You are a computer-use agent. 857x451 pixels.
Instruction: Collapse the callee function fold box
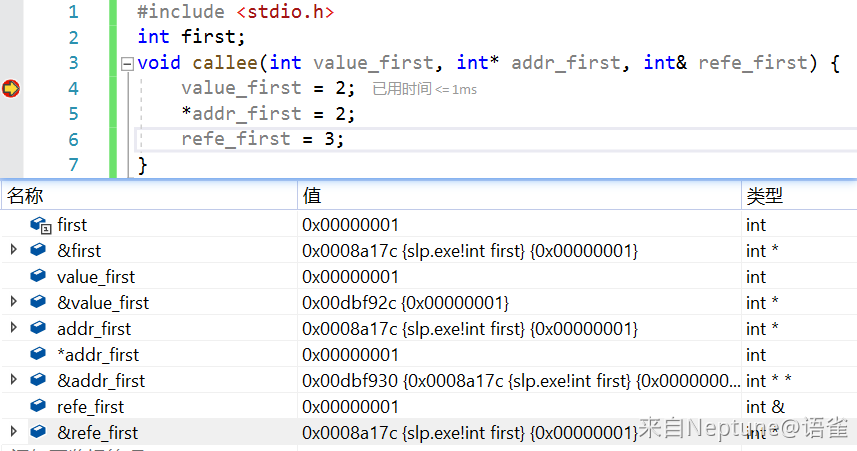click(127, 64)
